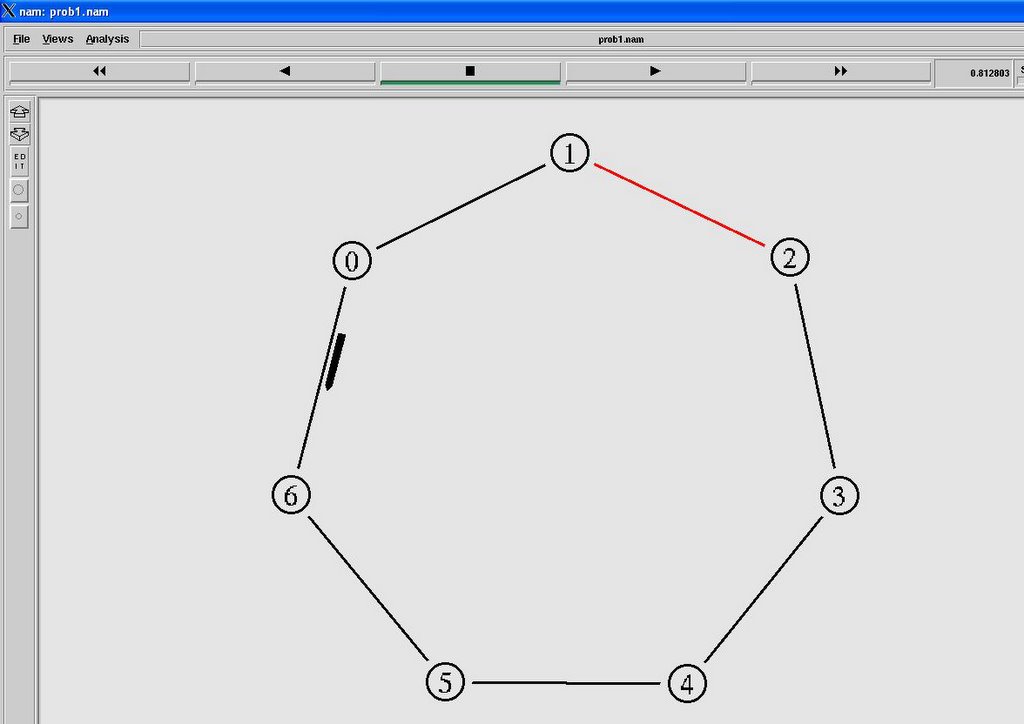1024x724 pixels.
Task: Click the zoom out arrow icon
Action: [x=19, y=134]
